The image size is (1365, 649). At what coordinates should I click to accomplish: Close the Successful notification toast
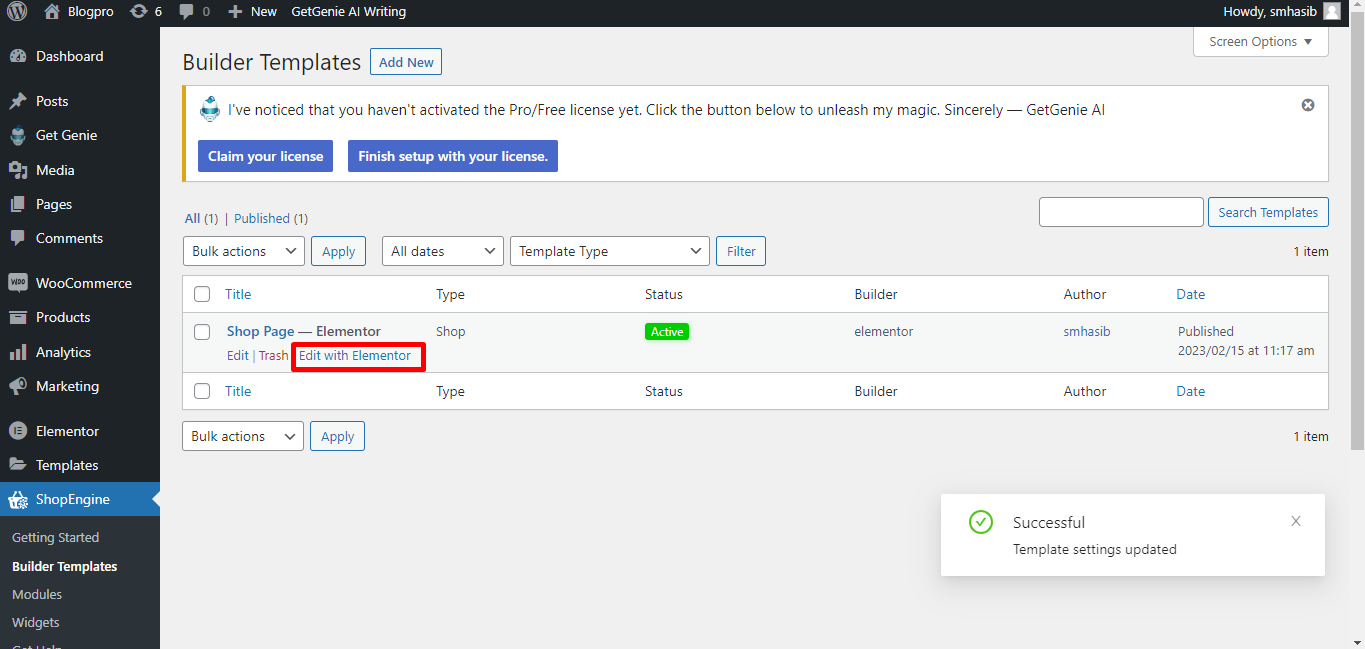pos(1296,521)
